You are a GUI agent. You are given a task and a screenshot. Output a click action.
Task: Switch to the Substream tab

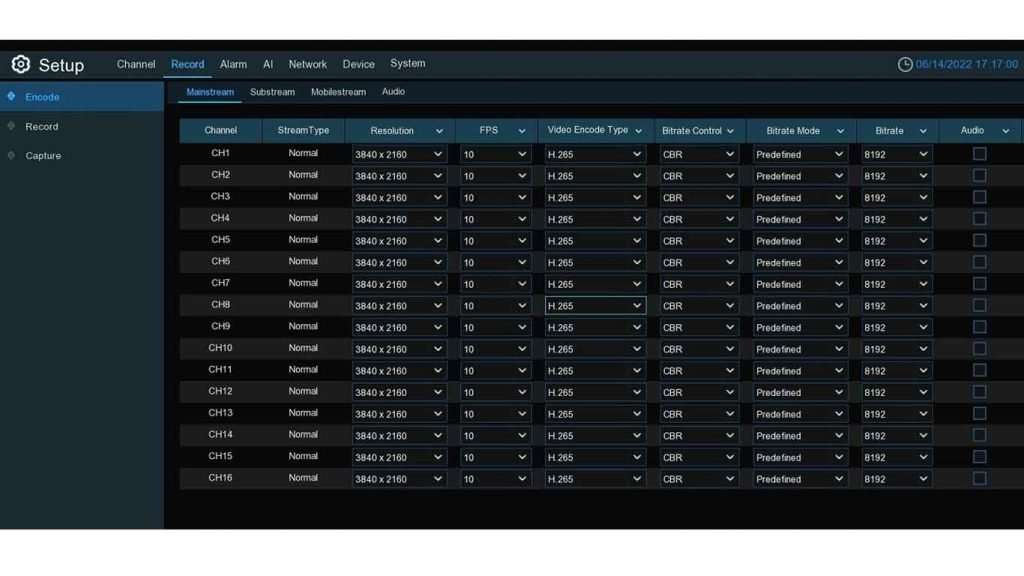tap(272, 91)
